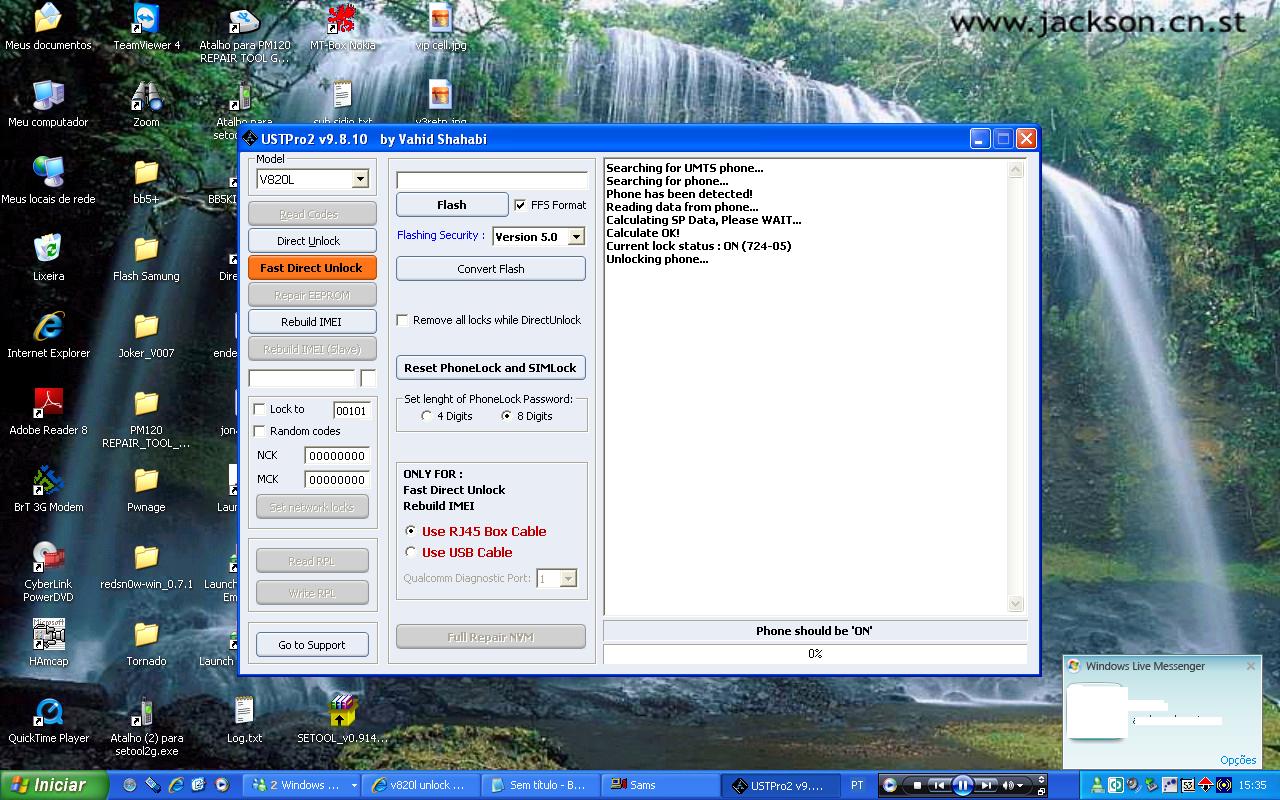Open the Model V820L dropdown
This screenshot has height=800, width=1280.
360,180
